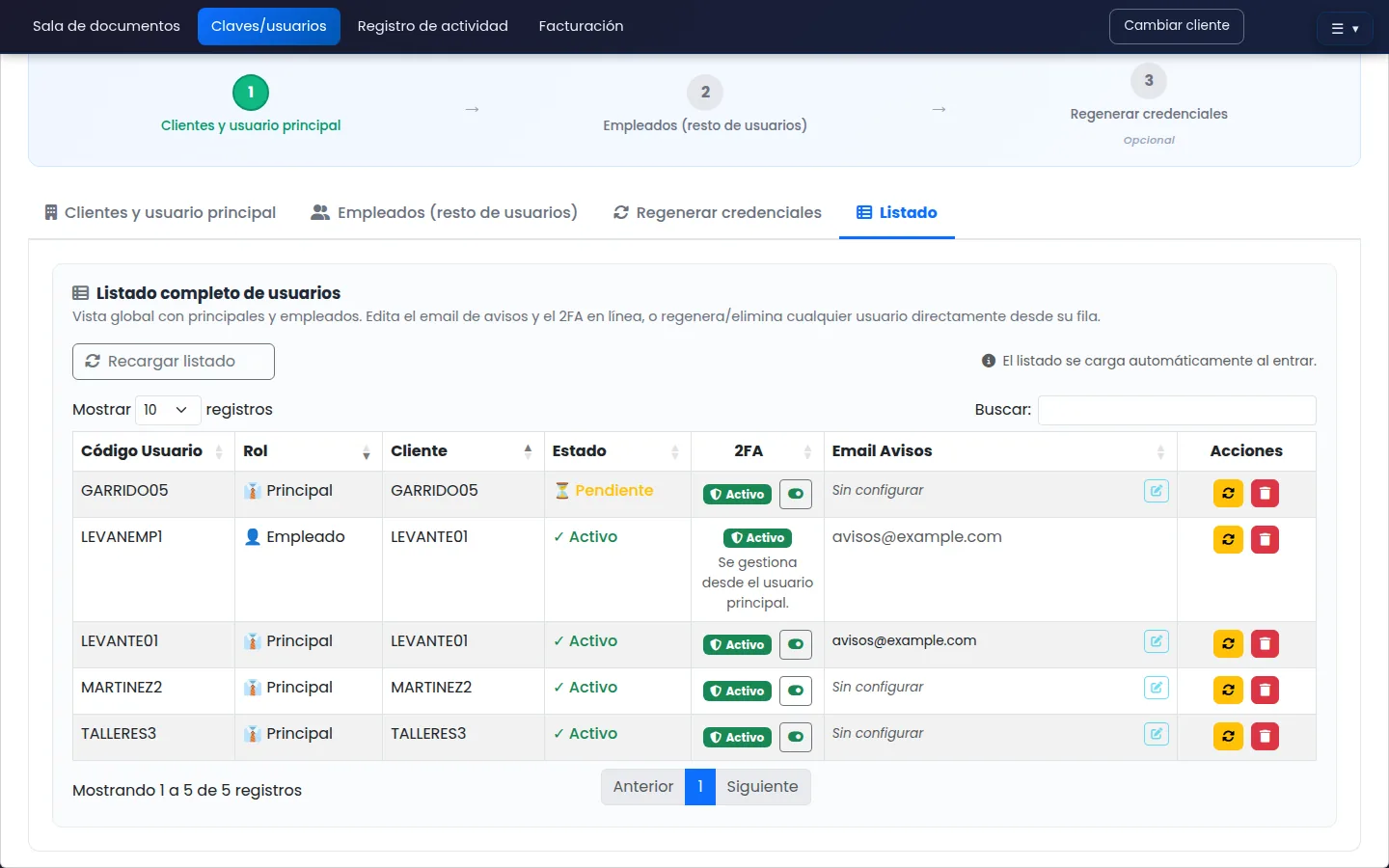1389x868 pixels.
Task: Open Sala de documentos in navbar
Action: pyautogui.click(x=106, y=26)
